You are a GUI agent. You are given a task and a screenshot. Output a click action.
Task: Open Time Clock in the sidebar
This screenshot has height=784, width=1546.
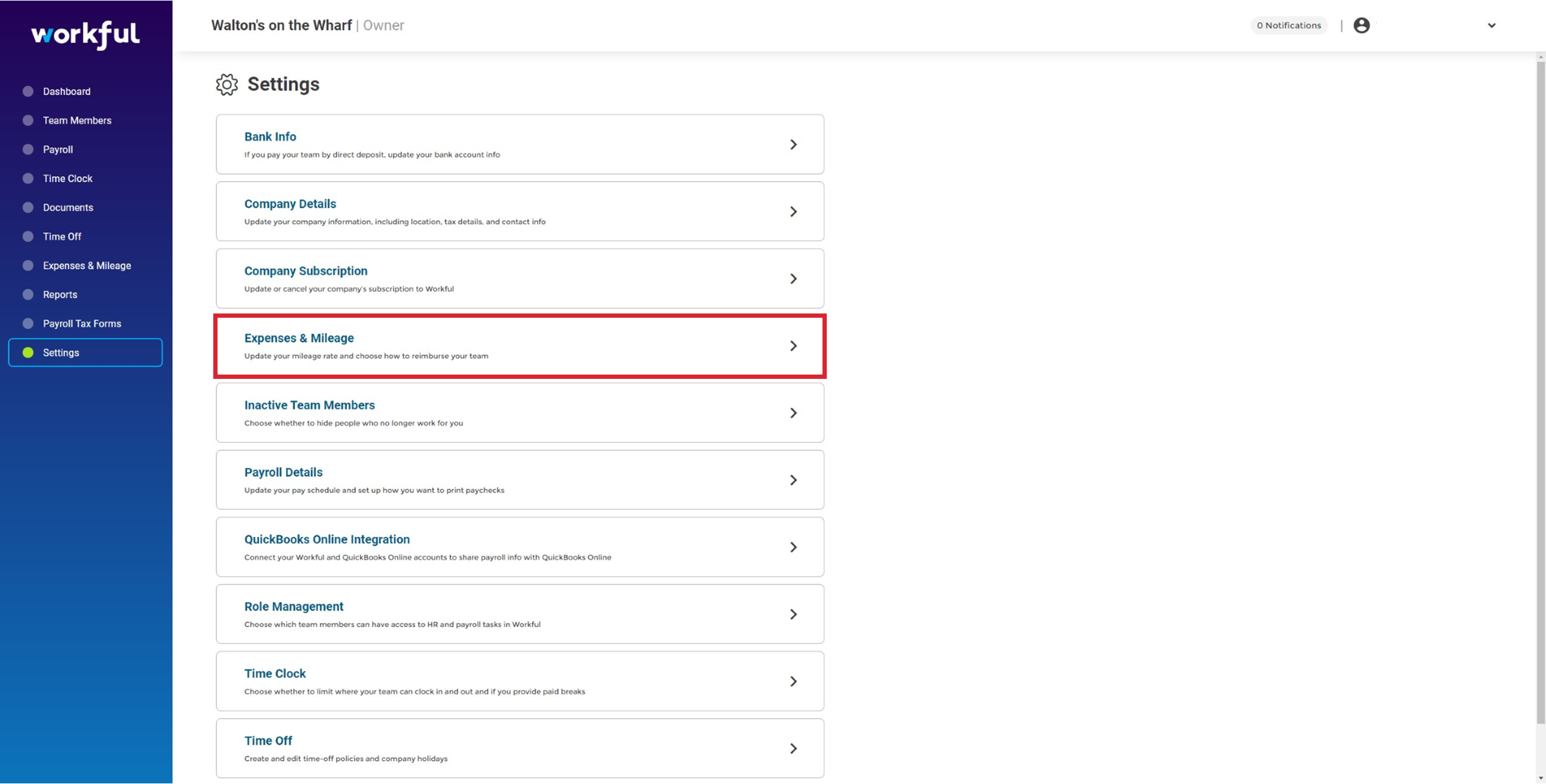68,178
